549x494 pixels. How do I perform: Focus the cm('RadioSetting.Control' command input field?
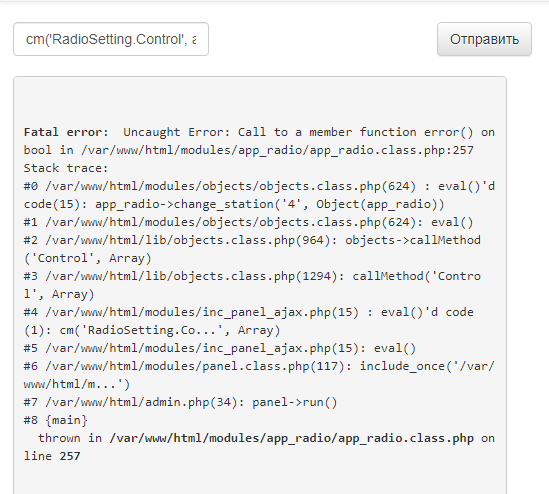click(111, 39)
